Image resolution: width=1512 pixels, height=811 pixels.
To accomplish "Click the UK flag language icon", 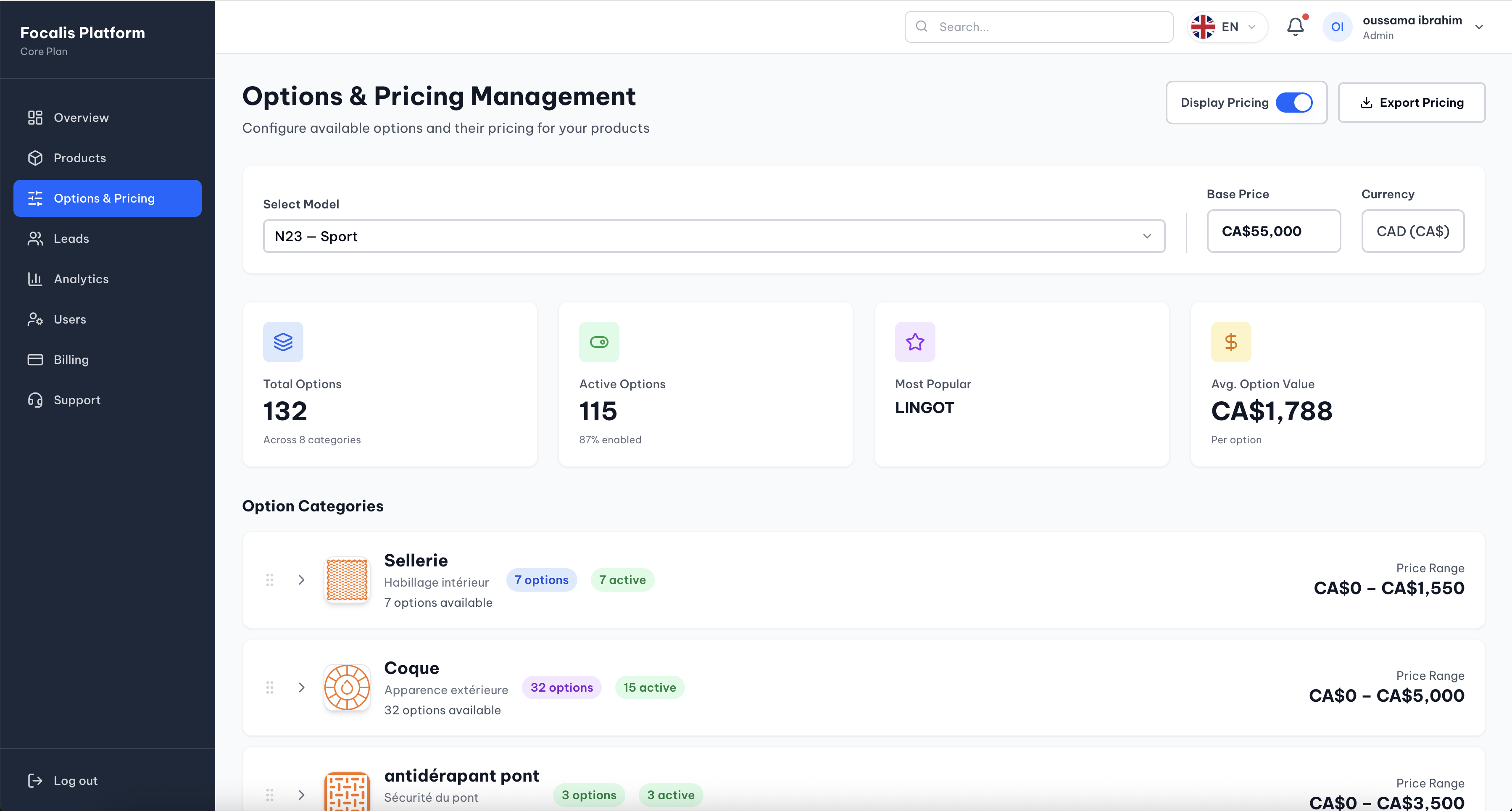I will click(x=1203, y=26).
